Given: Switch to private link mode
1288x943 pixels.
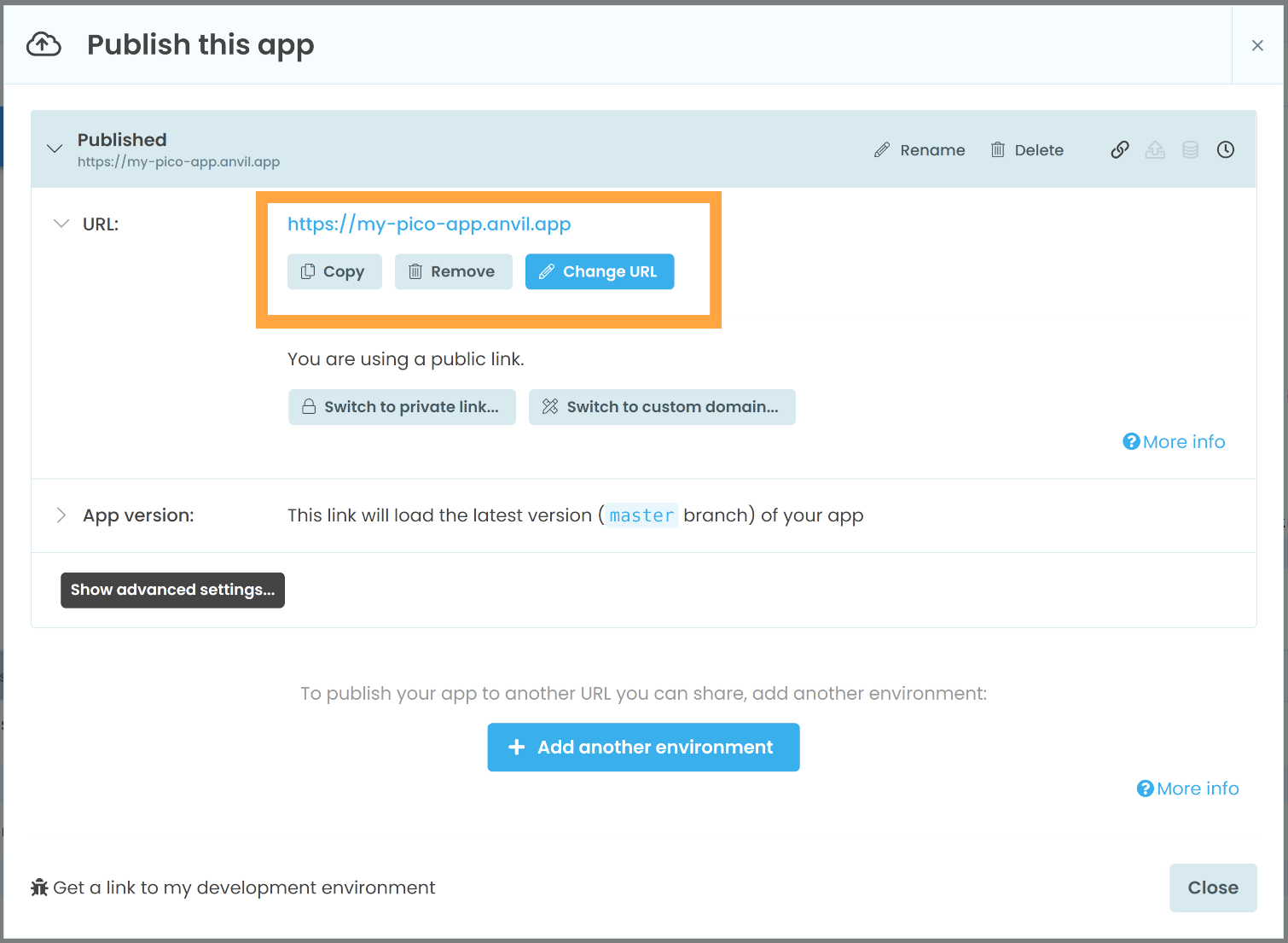Looking at the screenshot, I should pos(402,407).
